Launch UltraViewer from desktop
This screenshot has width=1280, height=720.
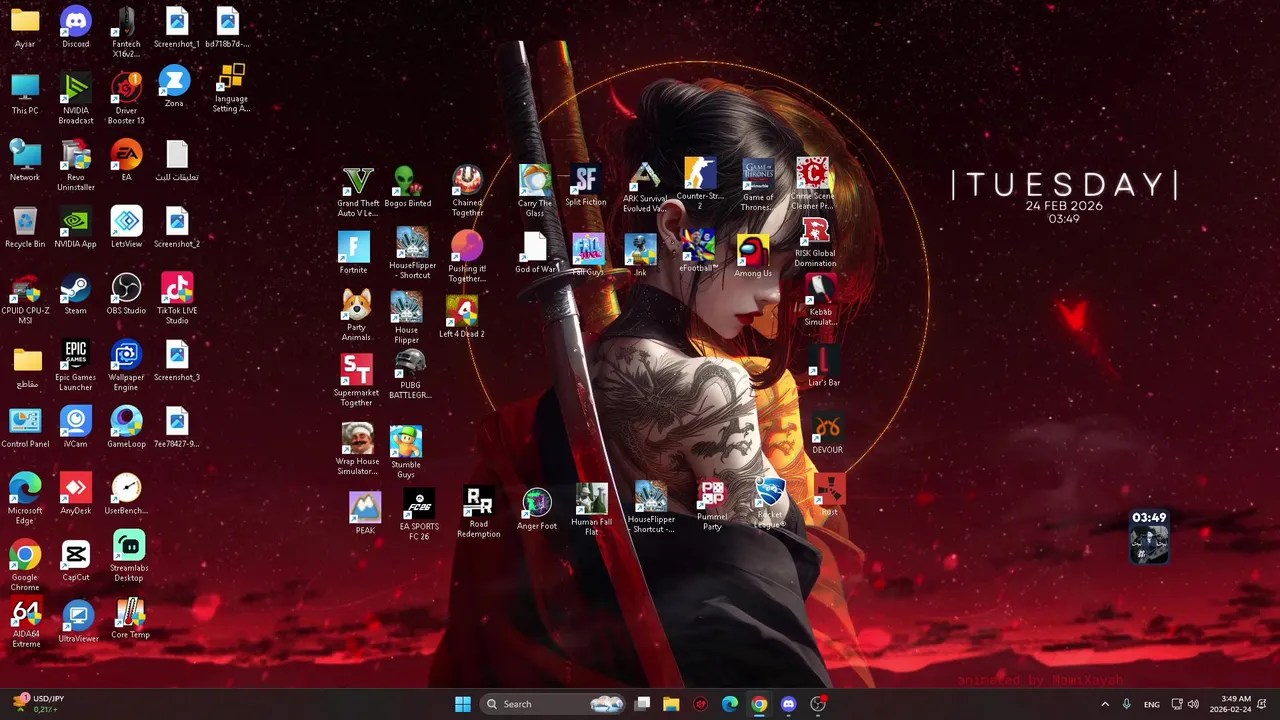[78, 622]
